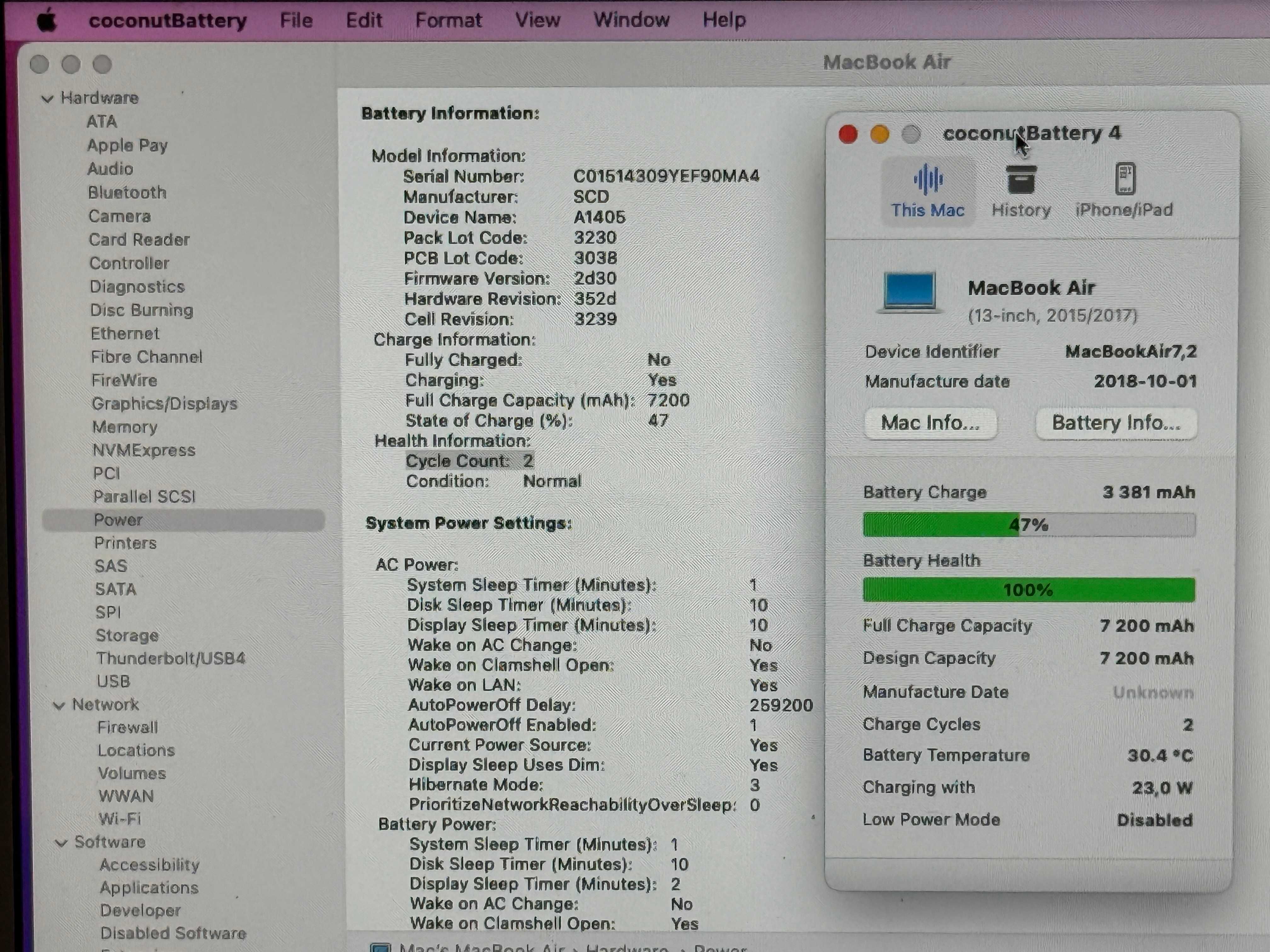Viewport: 1270px width, 952px height.
Task: Select Disabled Software in the sidebar
Action: [x=173, y=934]
